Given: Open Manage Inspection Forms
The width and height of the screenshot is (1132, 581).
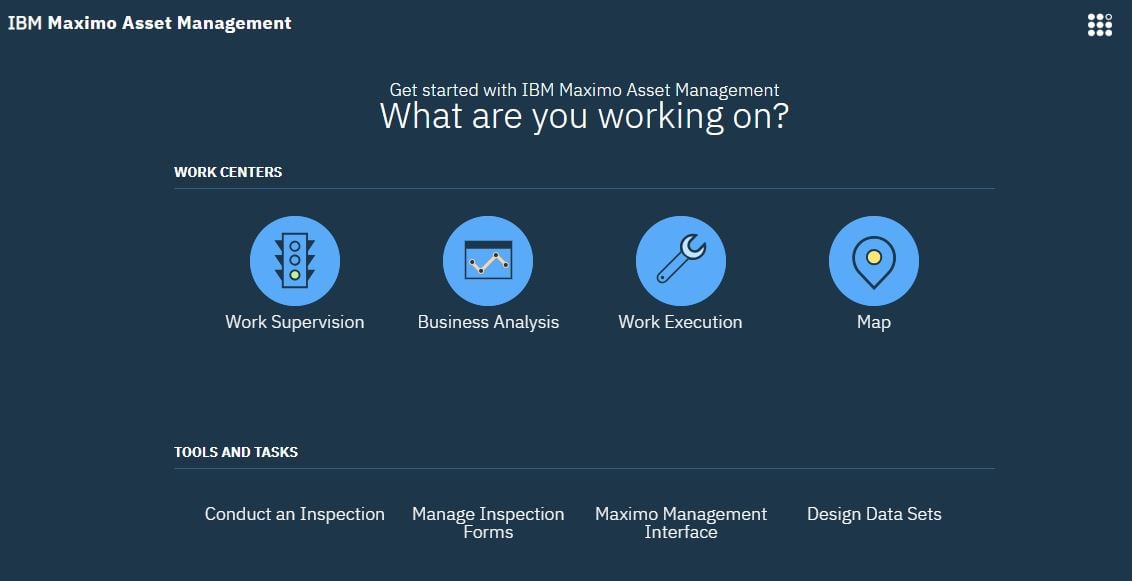Looking at the screenshot, I should coord(488,522).
